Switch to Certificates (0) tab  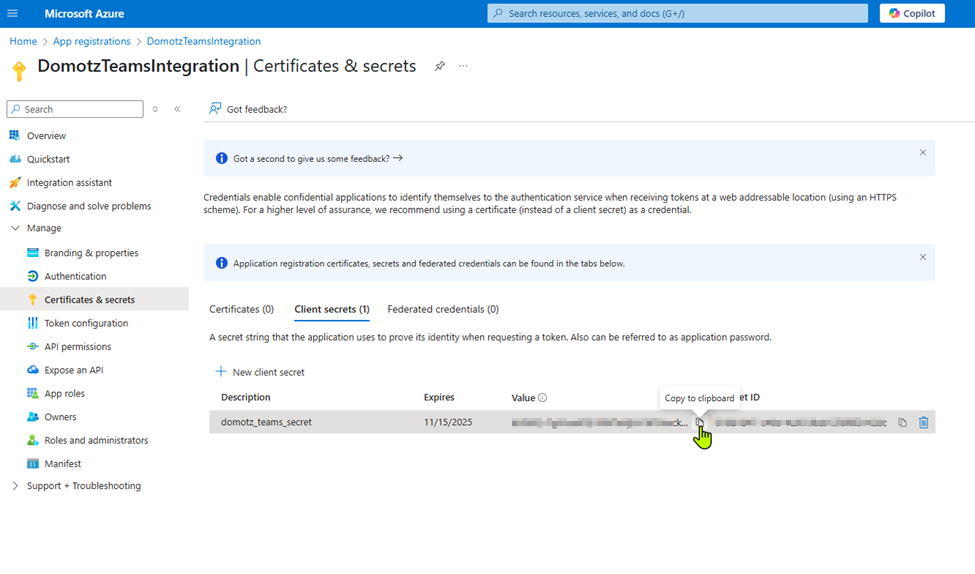pos(241,309)
